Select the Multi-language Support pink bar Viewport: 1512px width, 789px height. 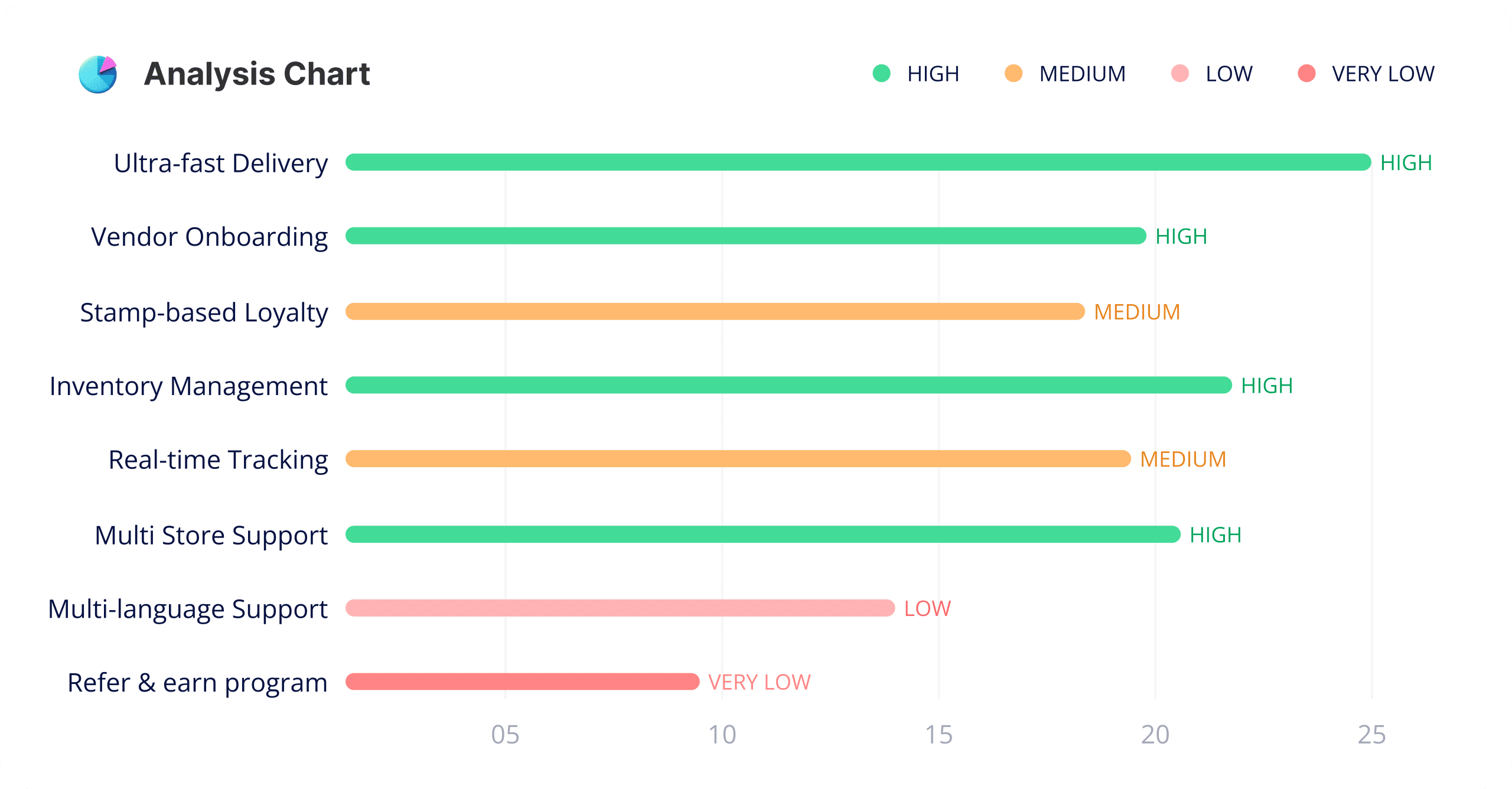pyautogui.click(x=620, y=608)
